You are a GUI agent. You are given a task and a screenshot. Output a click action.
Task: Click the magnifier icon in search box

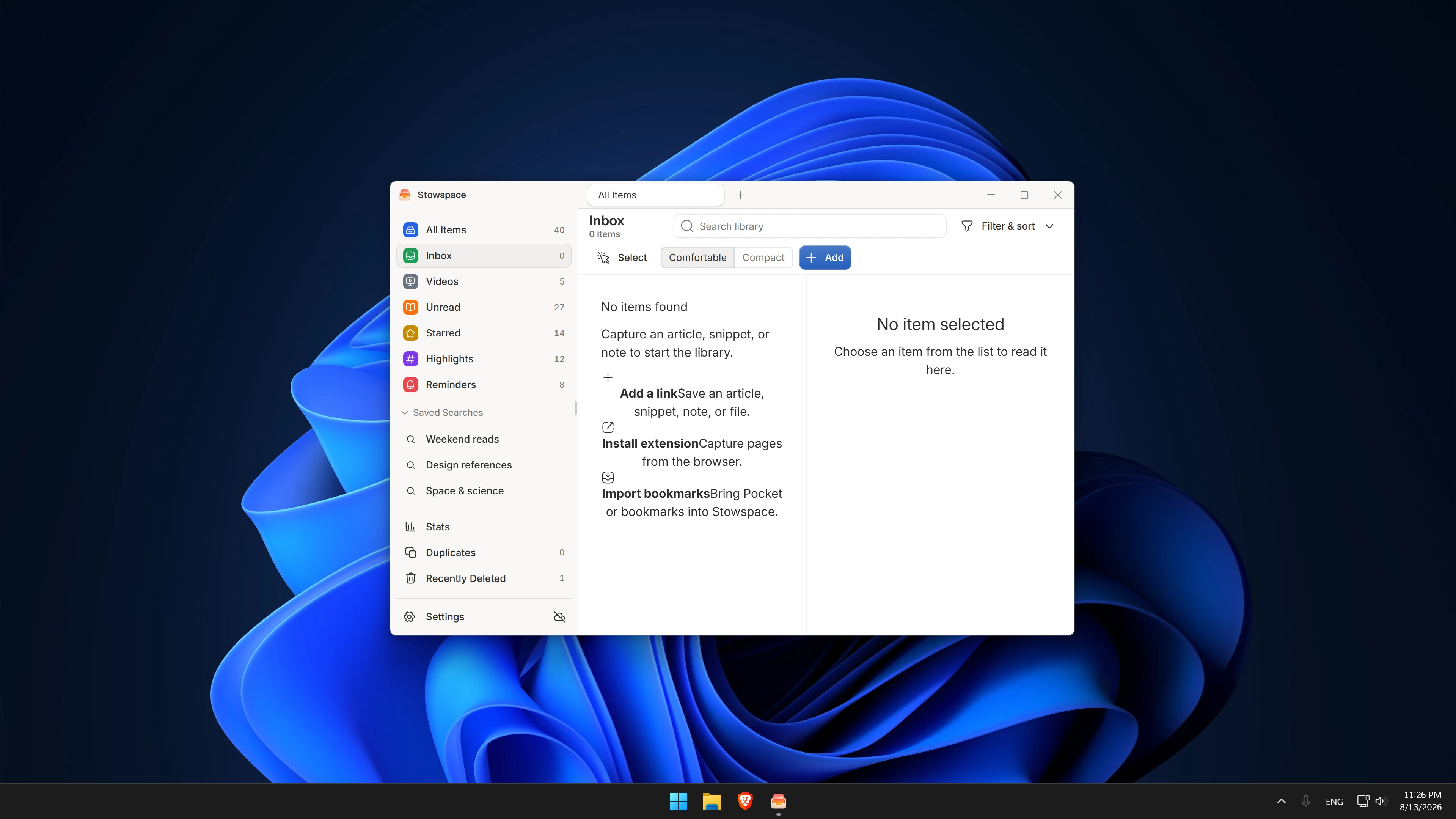pos(687,226)
